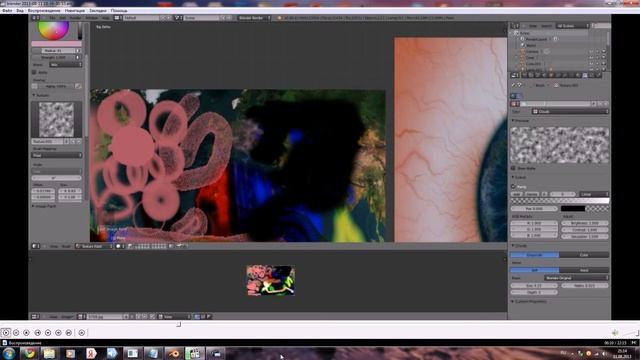
Task: Toggle the brush Alpha checkbox
Action: tap(34, 72)
